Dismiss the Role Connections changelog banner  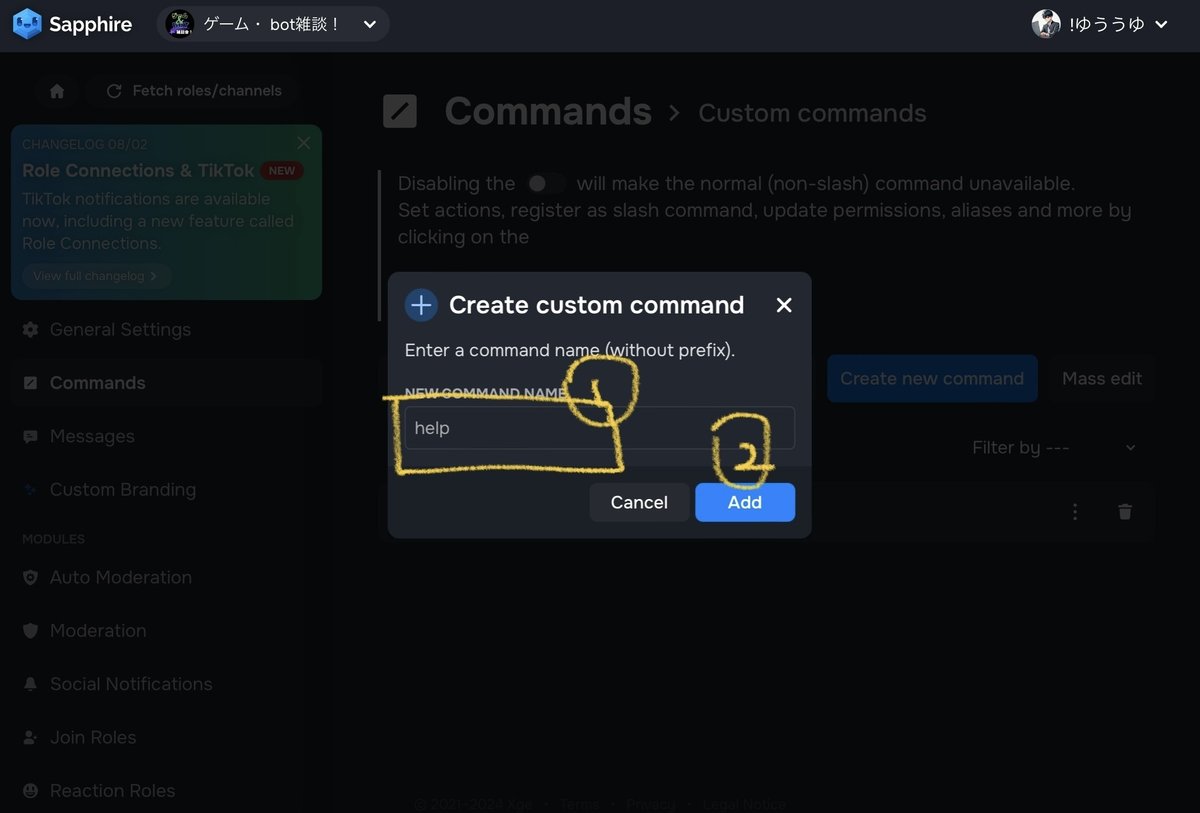point(303,143)
